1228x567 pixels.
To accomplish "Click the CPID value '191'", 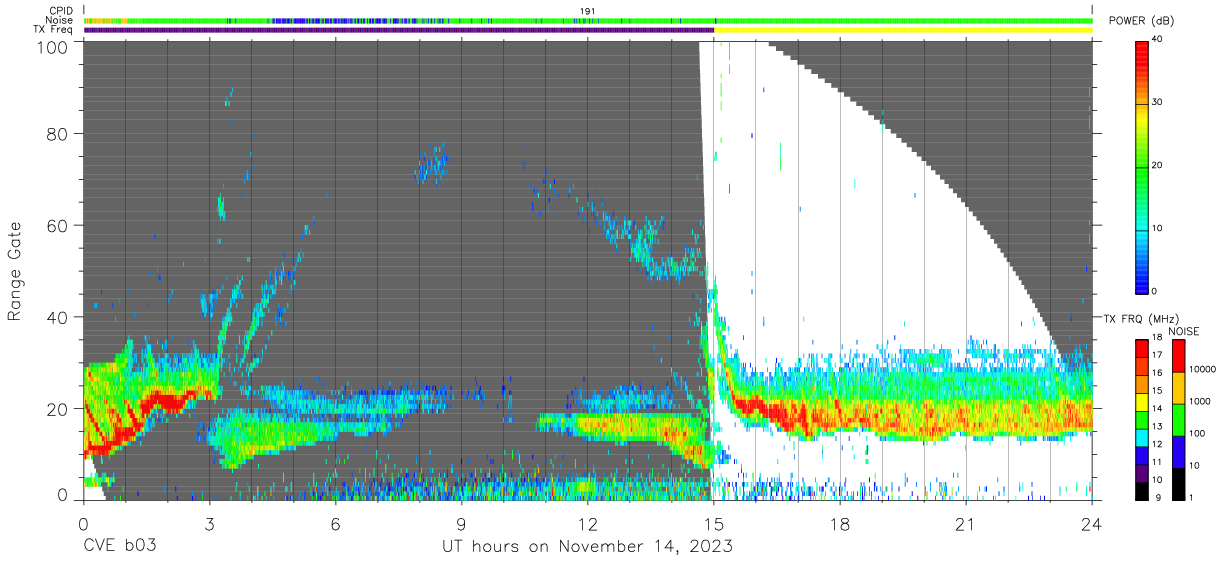I will 588,11.
